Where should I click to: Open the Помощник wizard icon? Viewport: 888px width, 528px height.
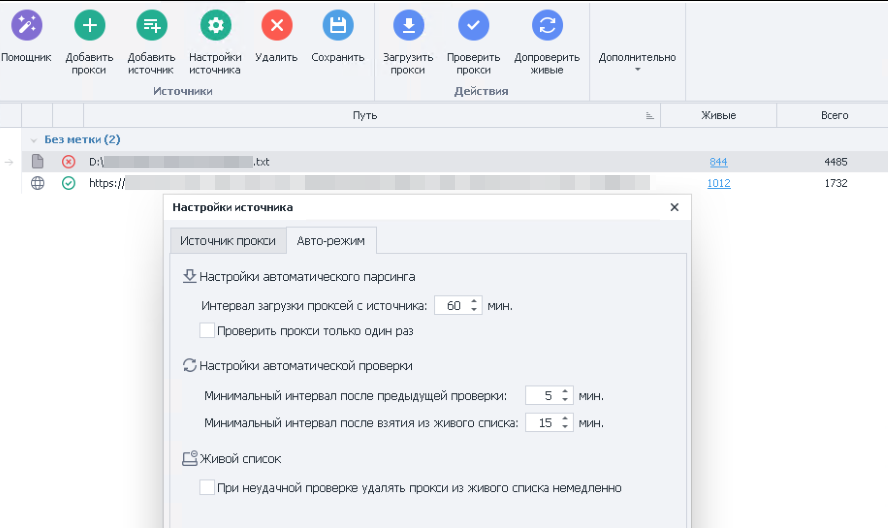coord(26,26)
